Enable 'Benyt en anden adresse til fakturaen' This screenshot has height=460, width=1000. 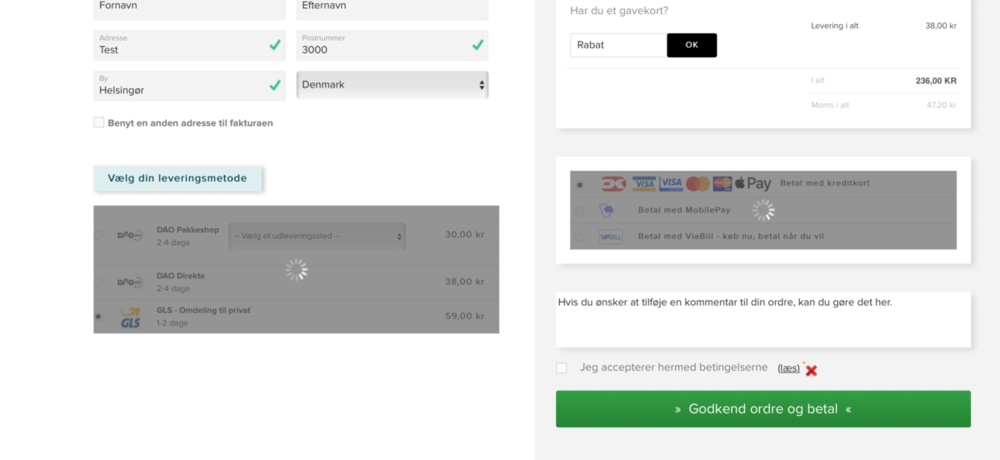[x=99, y=123]
